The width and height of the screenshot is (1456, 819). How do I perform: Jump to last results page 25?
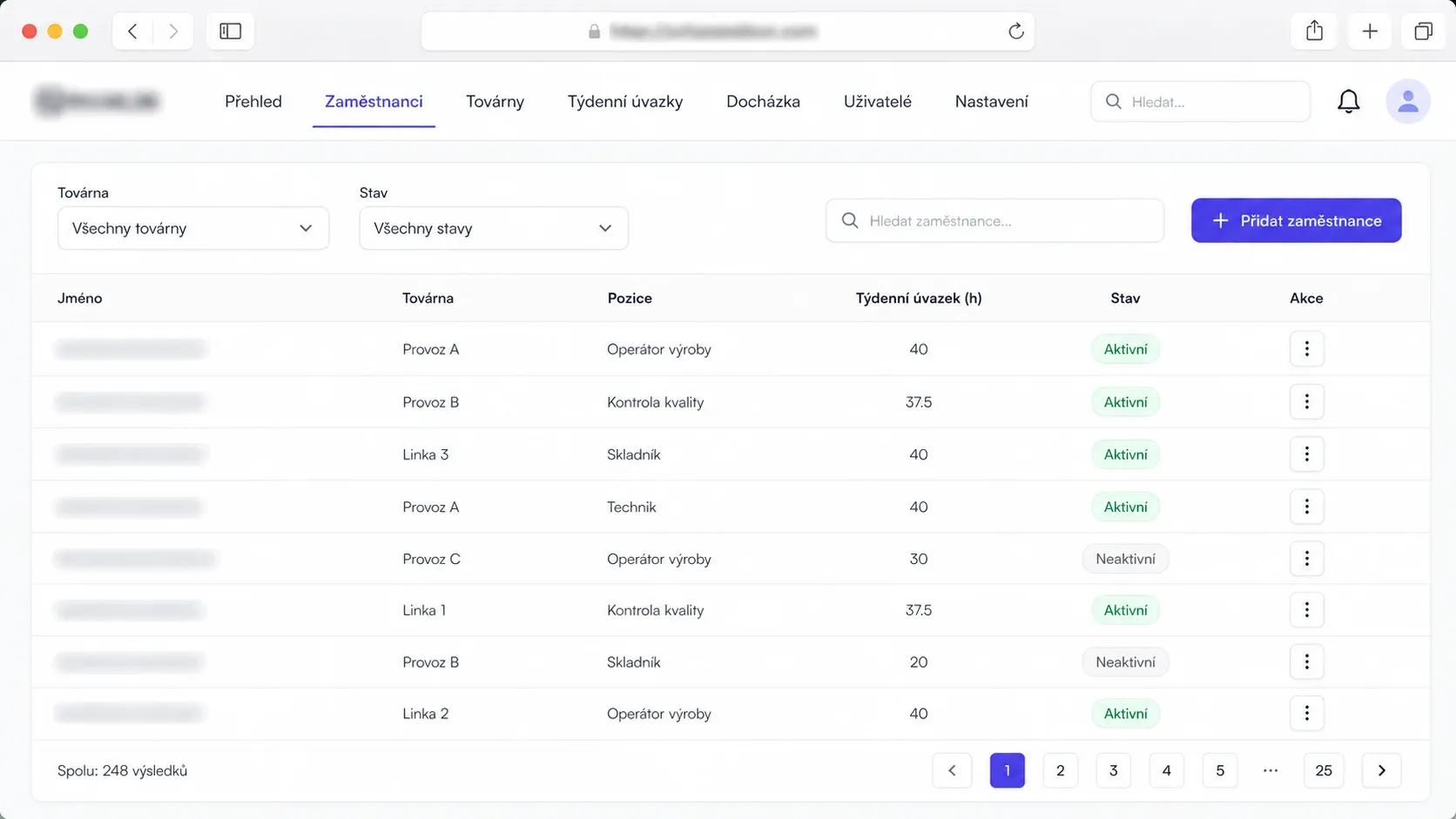(1324, 770)
